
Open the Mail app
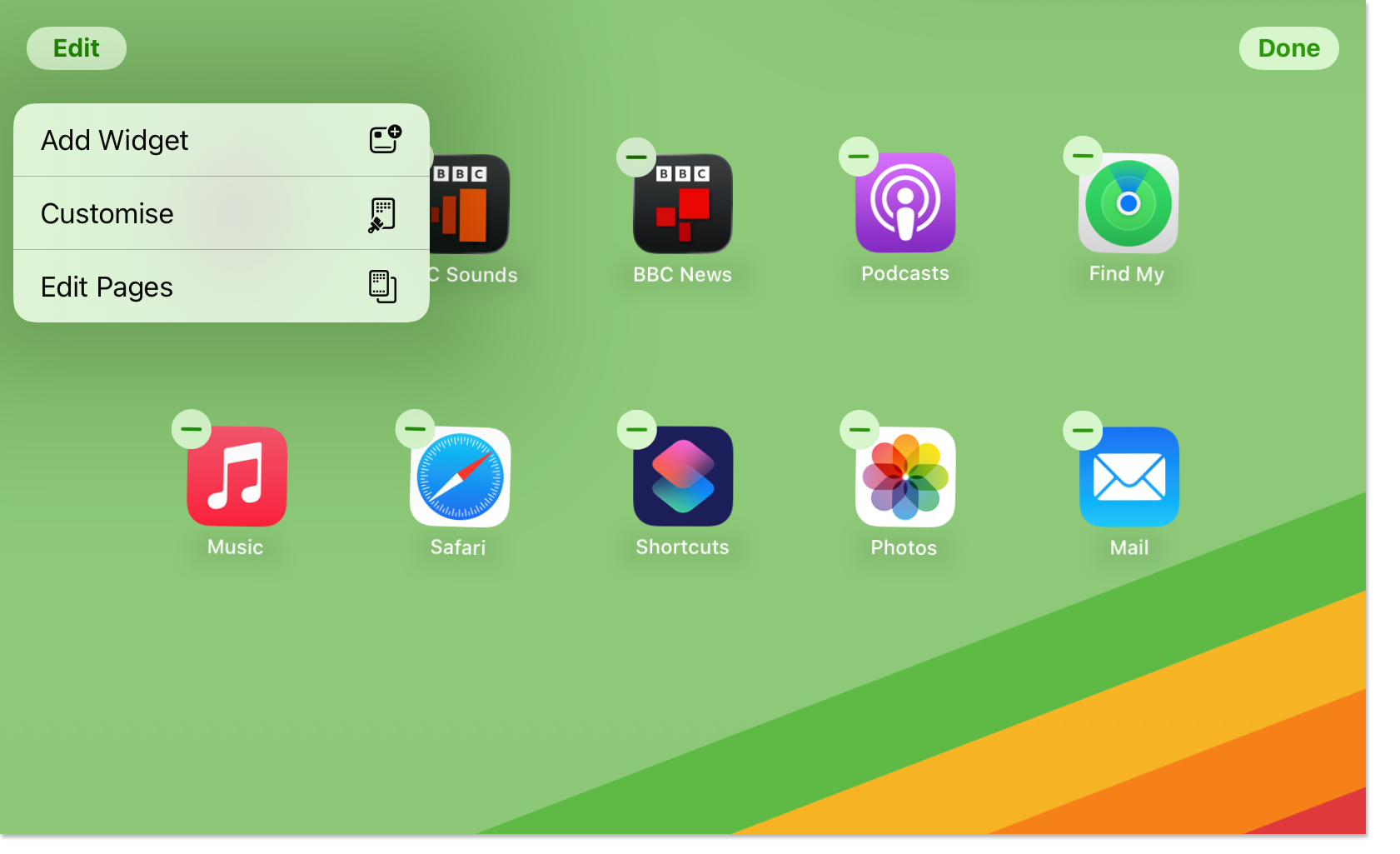(x=1128, y=476)
